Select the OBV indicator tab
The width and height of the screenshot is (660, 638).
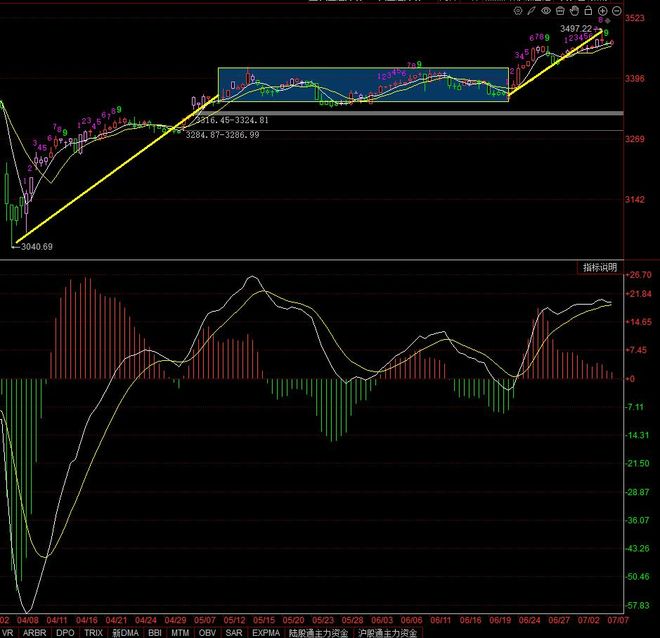tap(207, 632)
